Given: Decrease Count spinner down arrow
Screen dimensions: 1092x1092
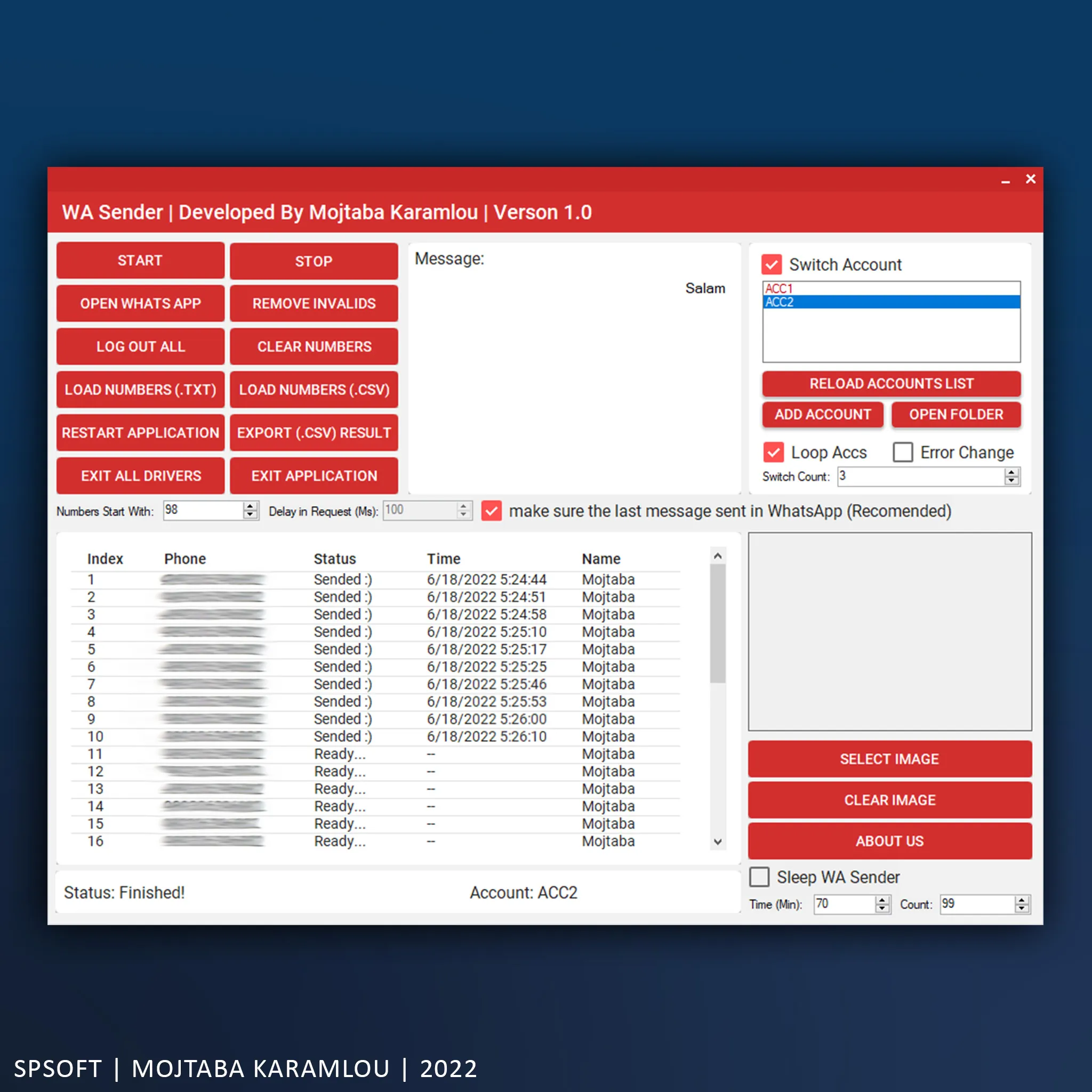Looking at the screenshot, I should [1021, 908].
